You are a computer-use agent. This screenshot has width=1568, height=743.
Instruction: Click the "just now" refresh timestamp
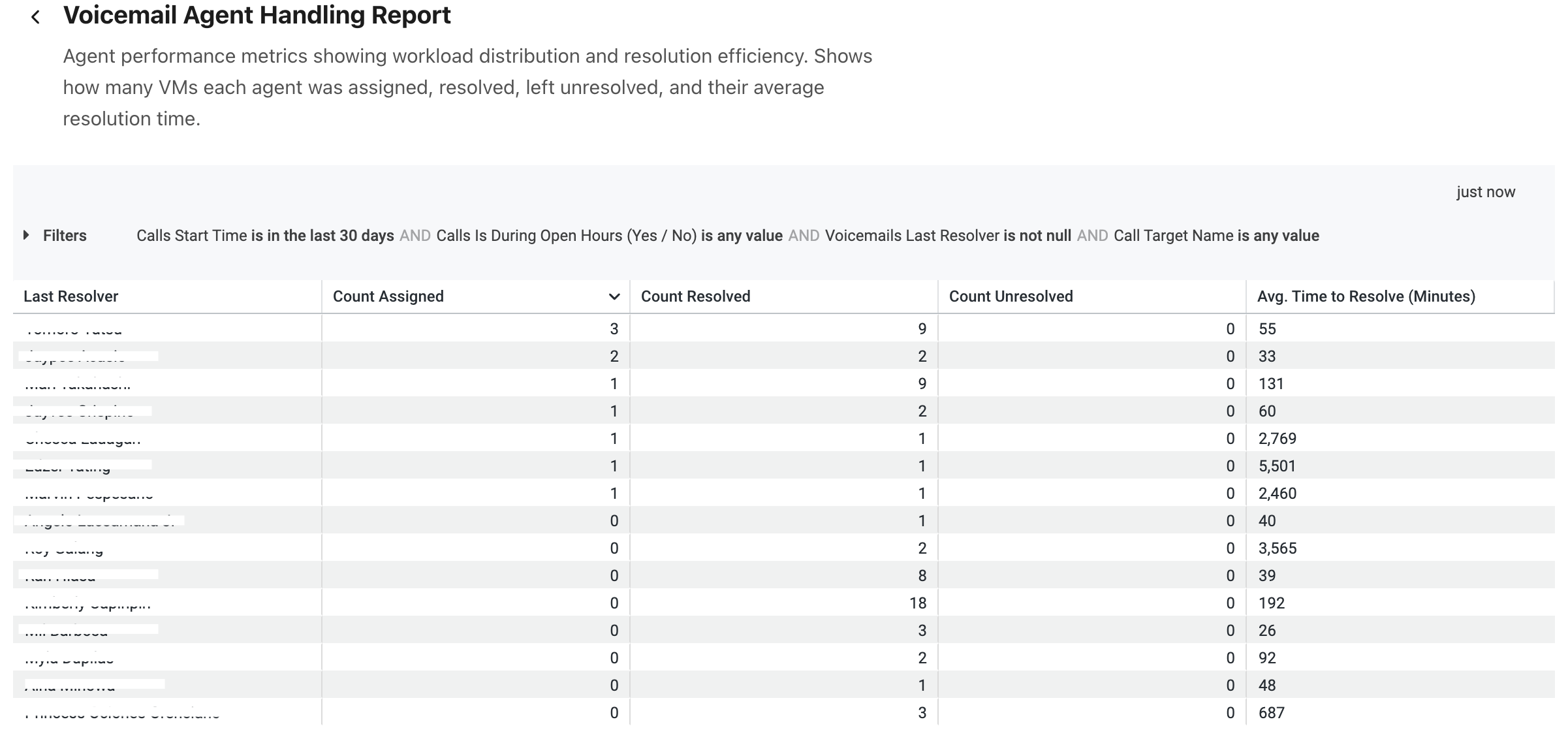click(1485, 192)
